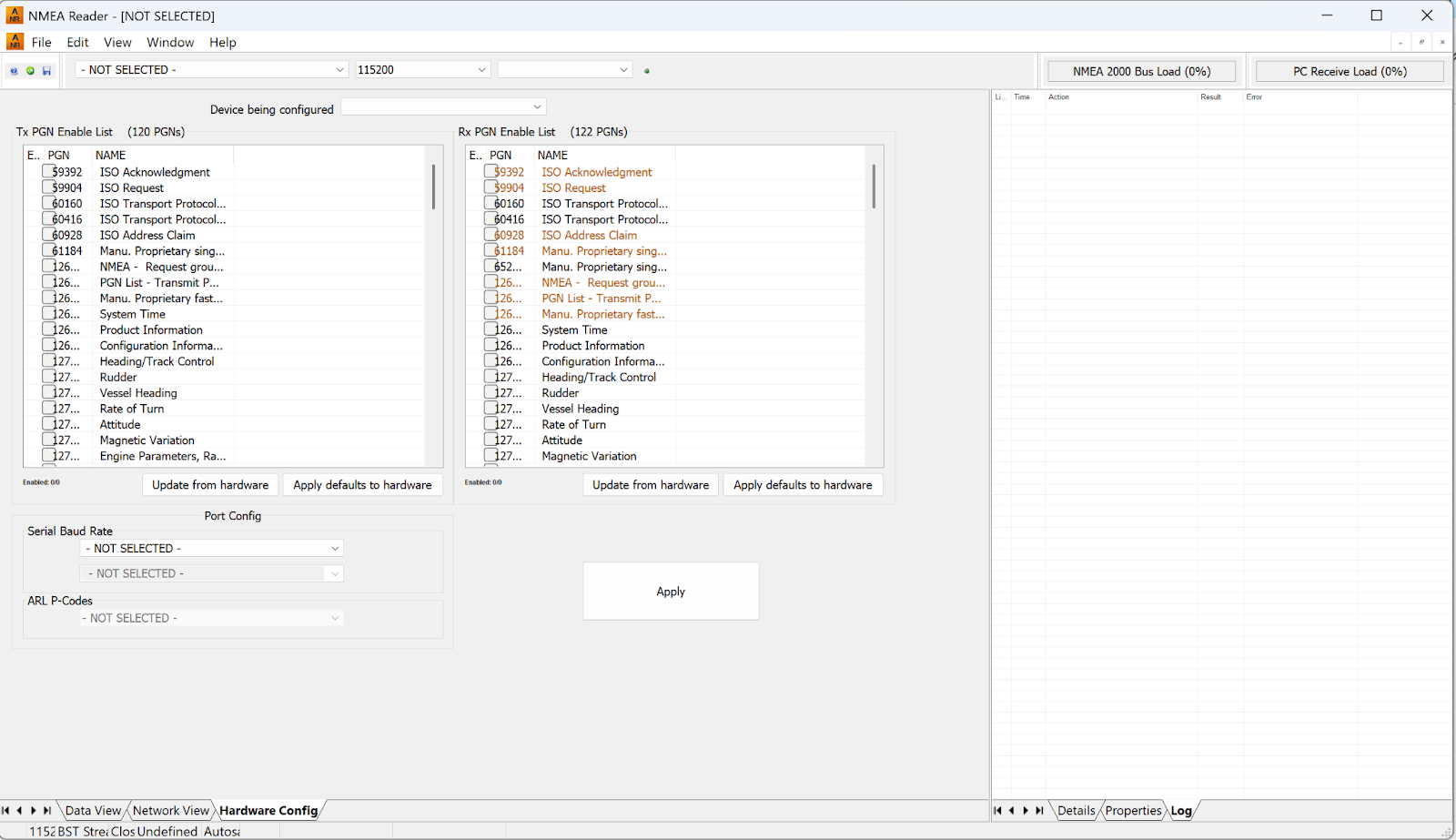Click the Tx list NAME column header

pos(162,156)
